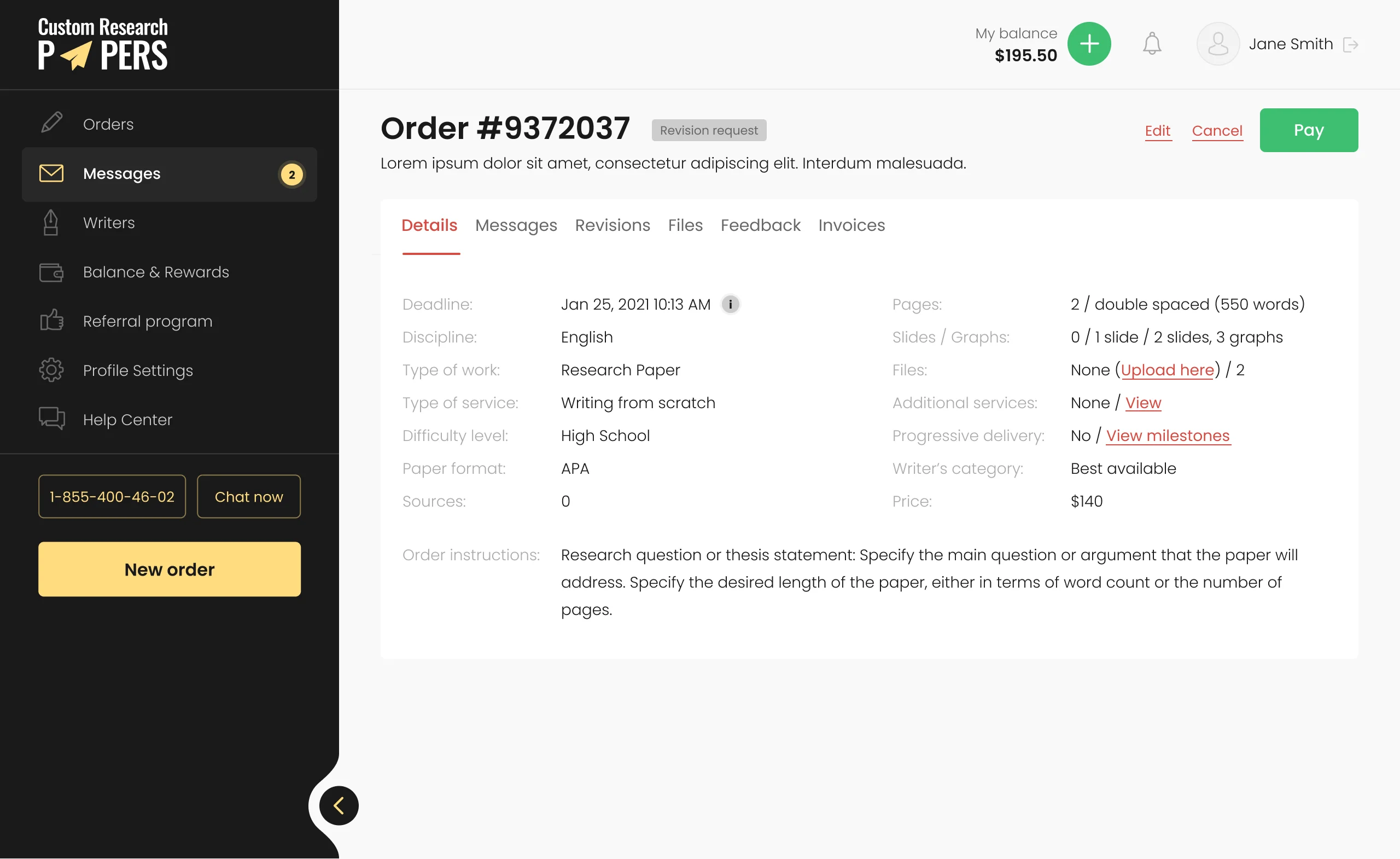Switch to the Revisions tab
Screen dimensions: 1400x859
pos(612,225)
